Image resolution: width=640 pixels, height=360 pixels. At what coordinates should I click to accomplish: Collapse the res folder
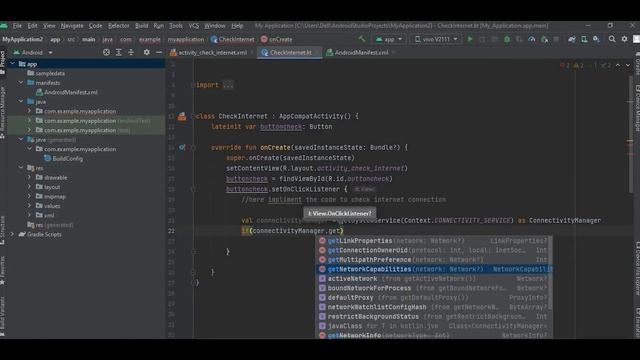pos(21,168)
